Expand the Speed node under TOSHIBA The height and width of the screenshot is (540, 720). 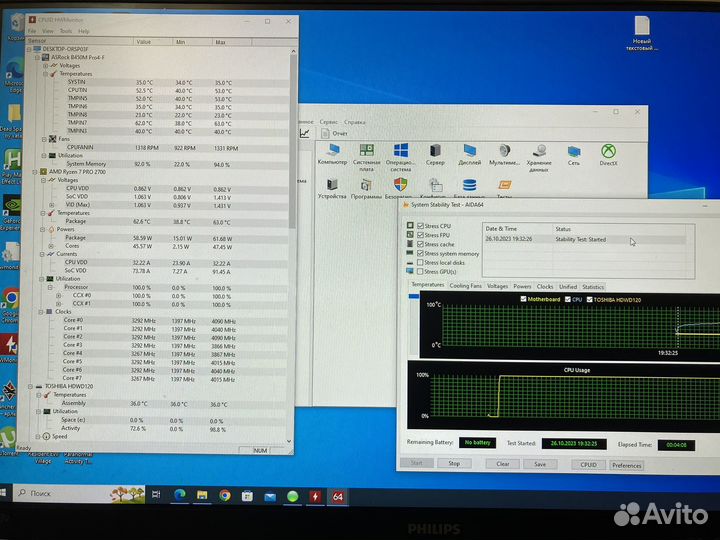38,436
